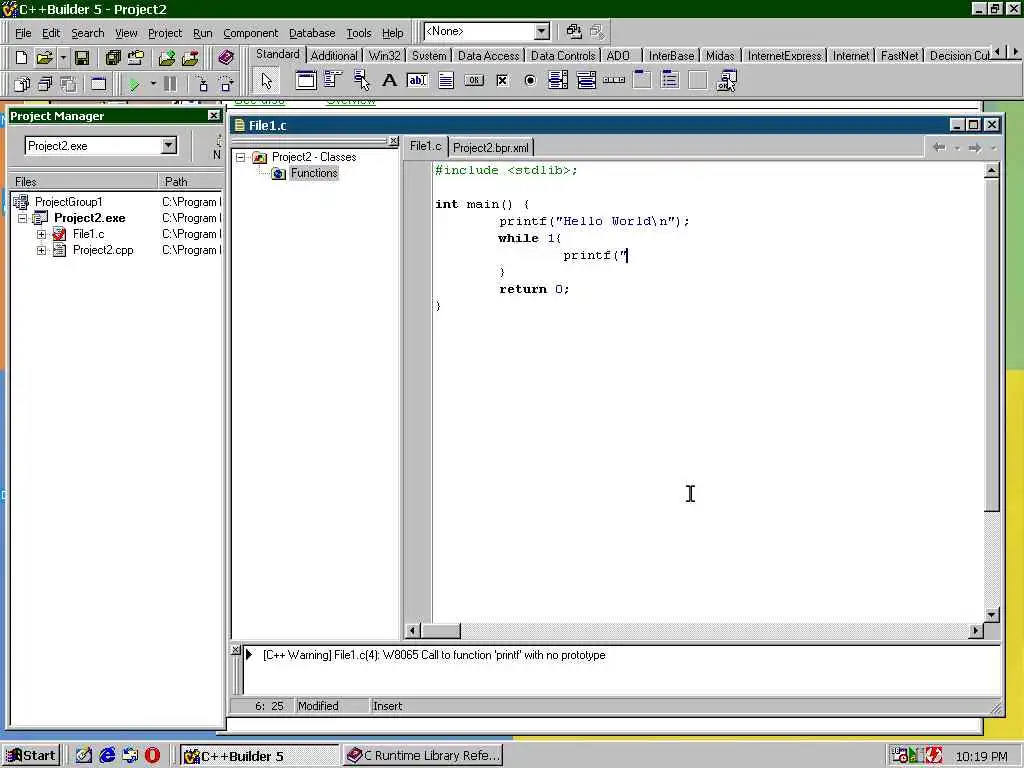Image resolution: width=1024 pixels, height=768 pixels.
Task: Open the dropdown arrow beside Run icon
Action: coord(153,84)
